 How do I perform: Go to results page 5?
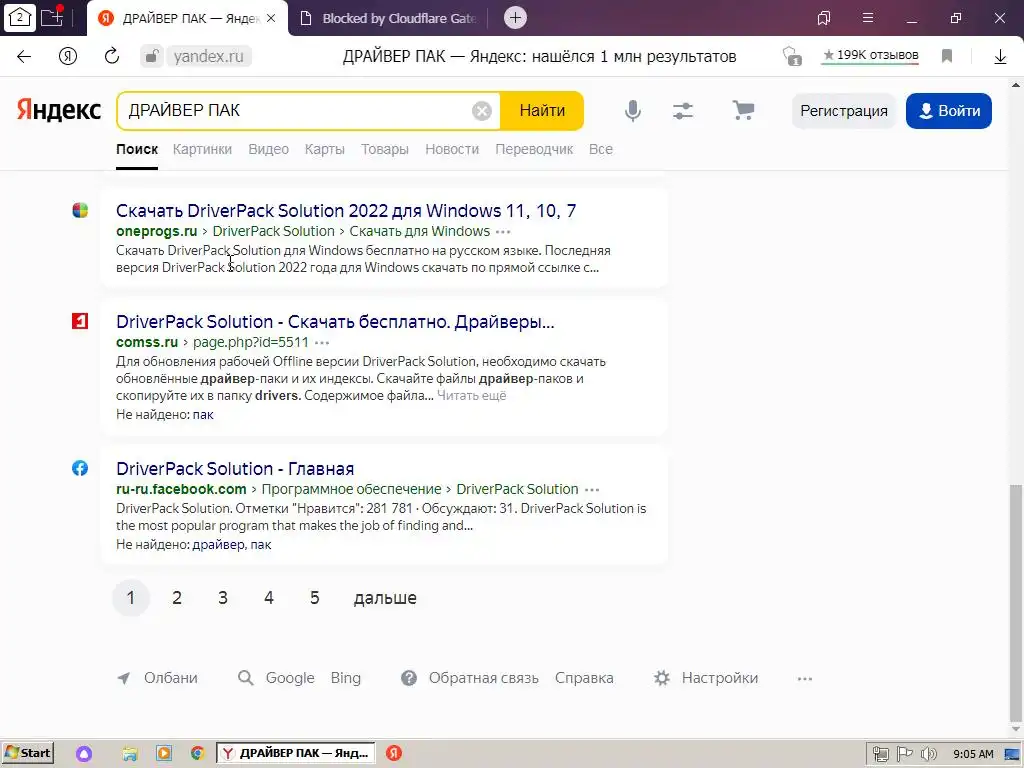tap(314, 598)
